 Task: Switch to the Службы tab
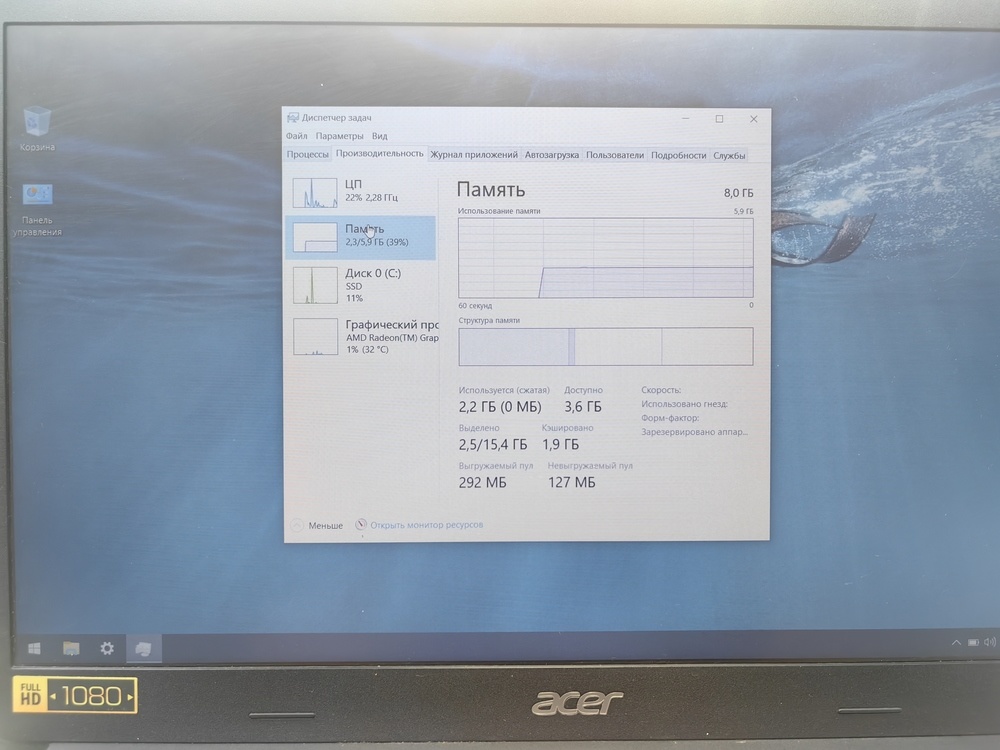[729, 155]
